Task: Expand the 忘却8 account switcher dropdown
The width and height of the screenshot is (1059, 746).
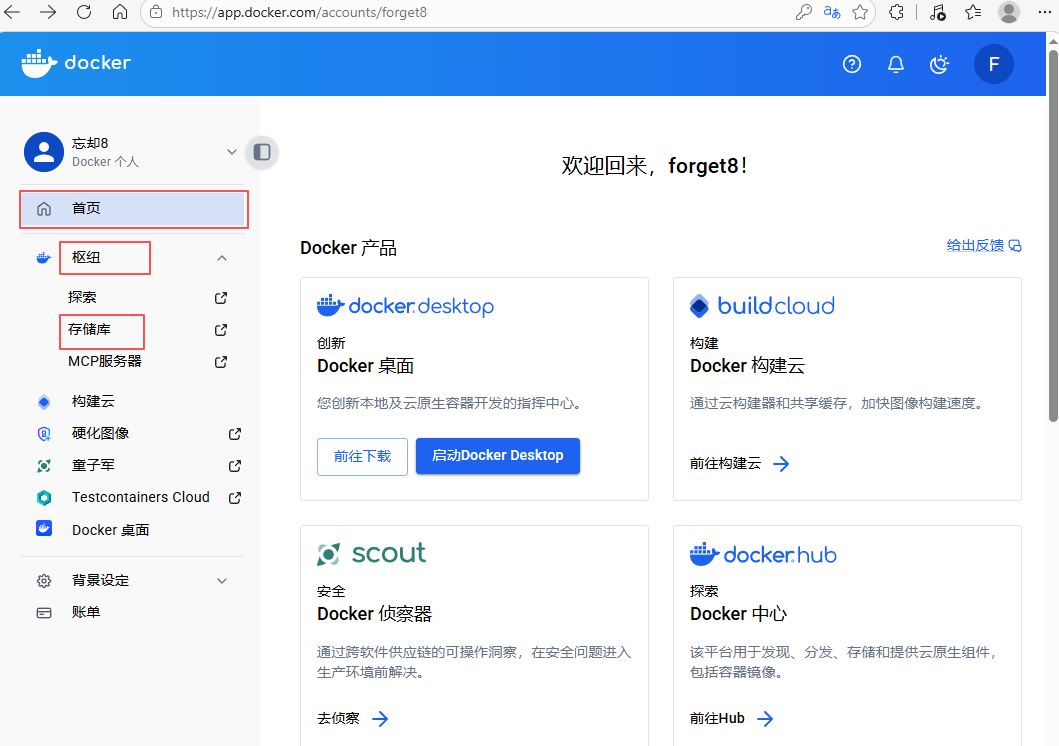Action: (232, 152)
